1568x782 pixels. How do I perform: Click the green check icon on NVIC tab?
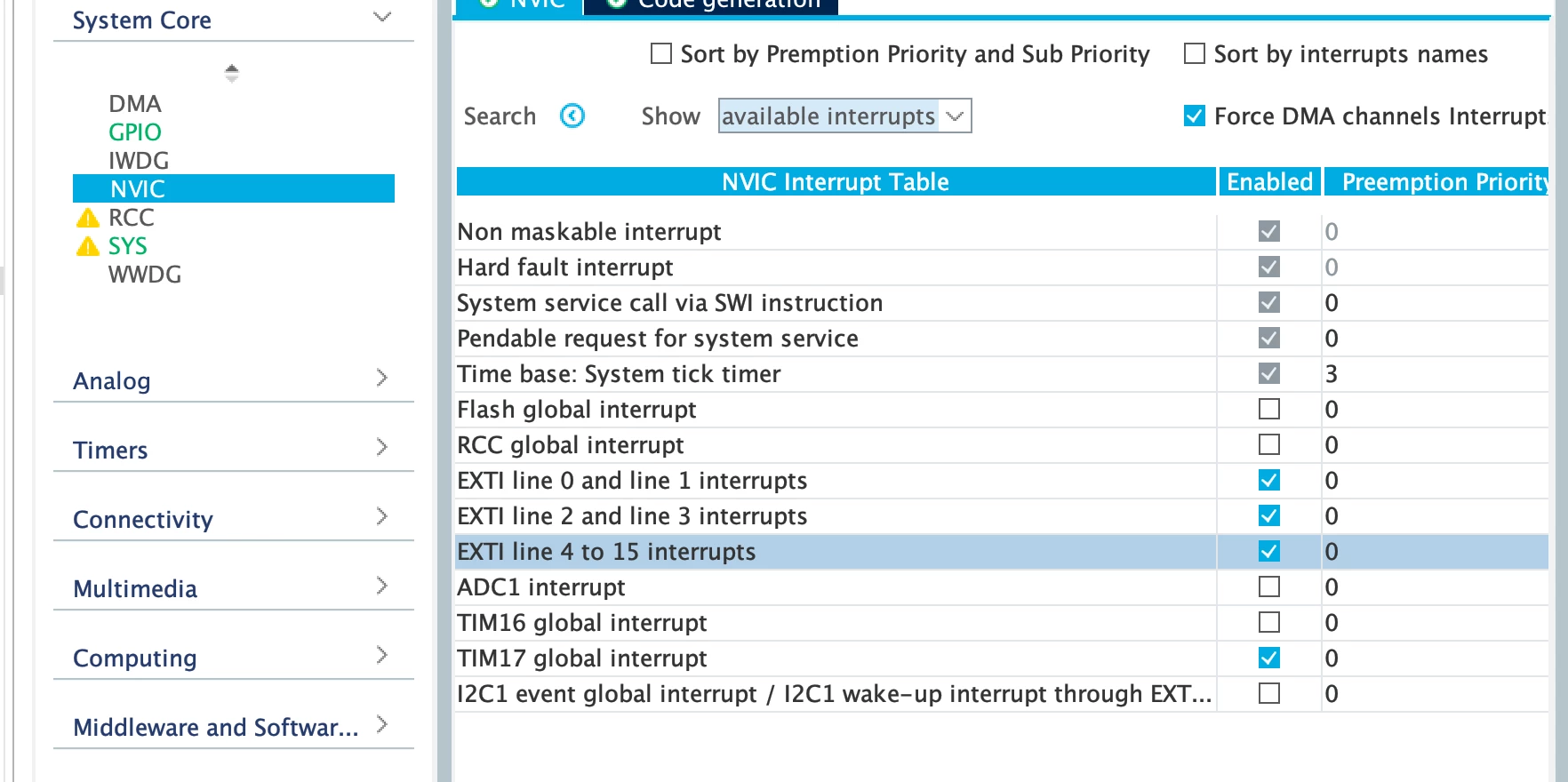point(489,3)
